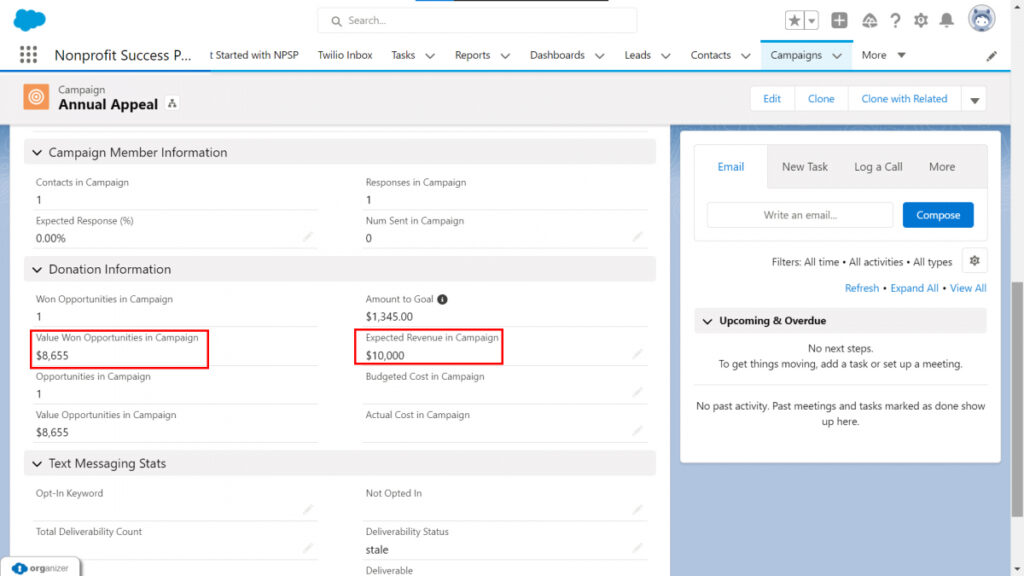The height and width of the screenshot is (576, 1024).
Task: Click the Compose button
Action: [x=937, y=215]
